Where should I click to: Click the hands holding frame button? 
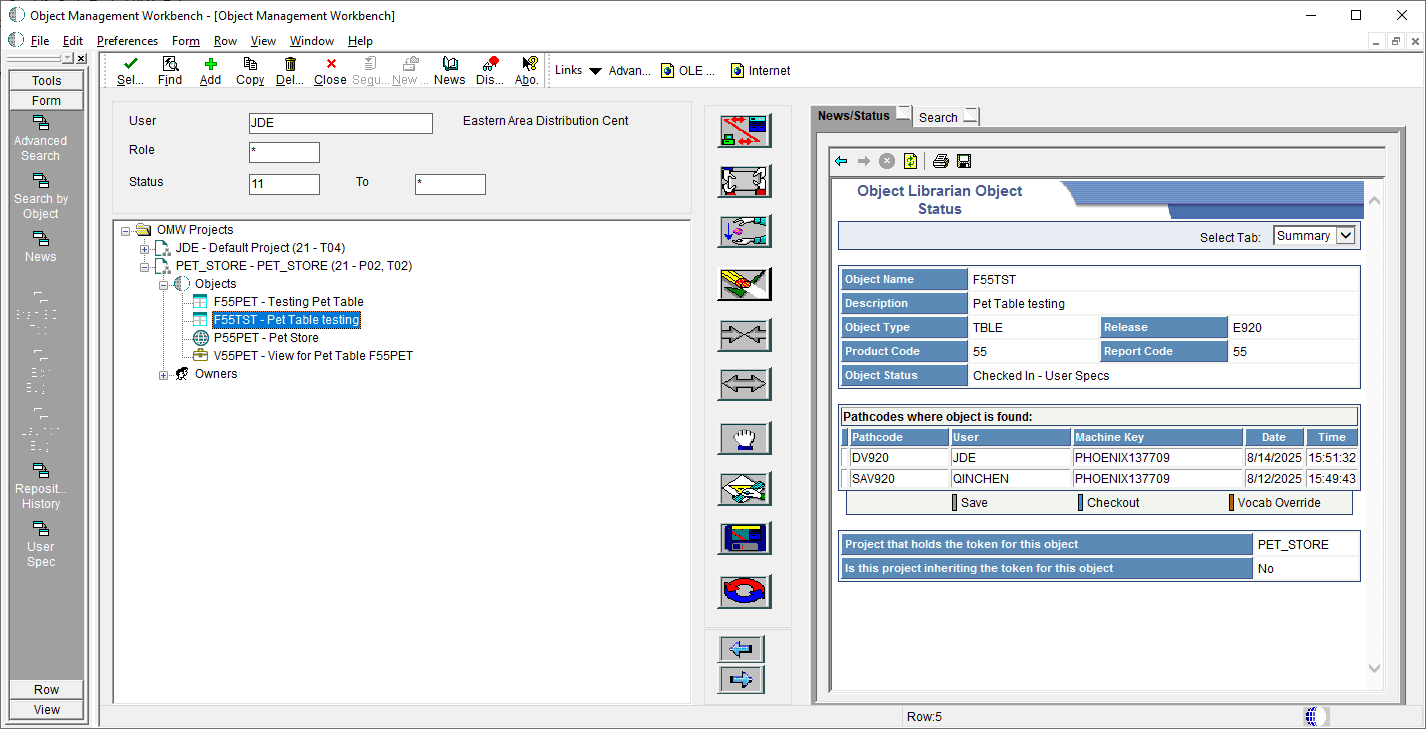pyautogui.click(x=745, y=182)
